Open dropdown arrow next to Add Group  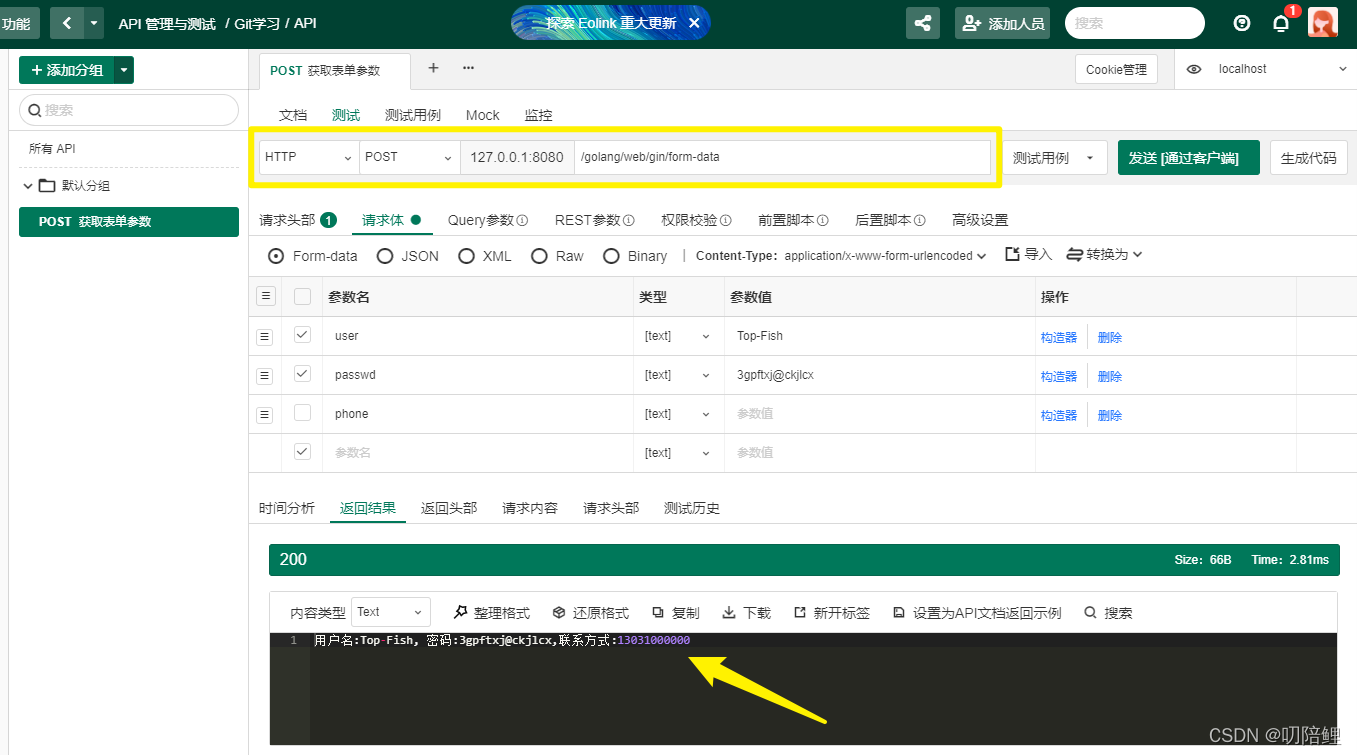coord(123,70)
